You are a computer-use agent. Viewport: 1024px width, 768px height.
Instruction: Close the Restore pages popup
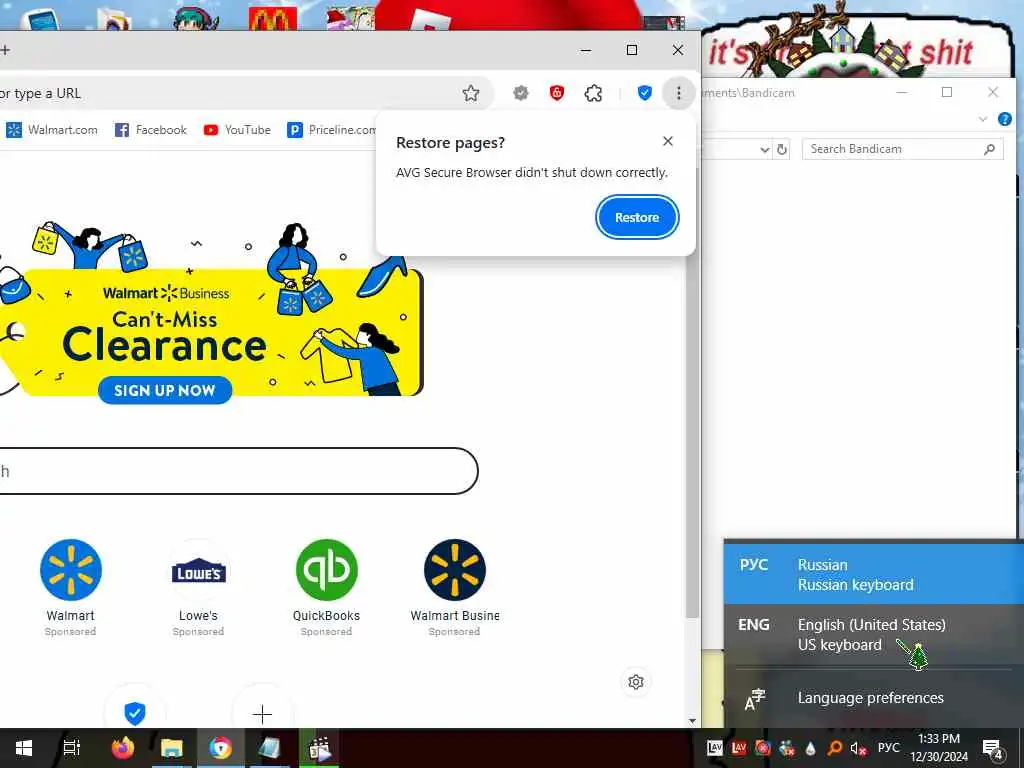coord(667,141)
